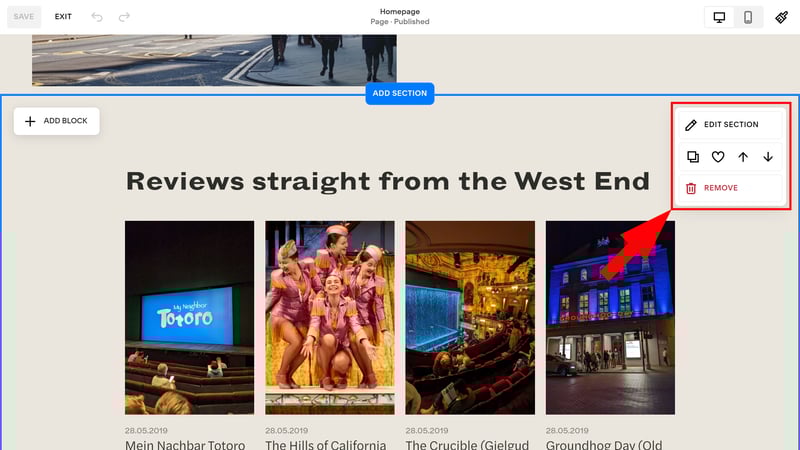Select the Reviews straight from the West End heading

(x=388, y=181)
